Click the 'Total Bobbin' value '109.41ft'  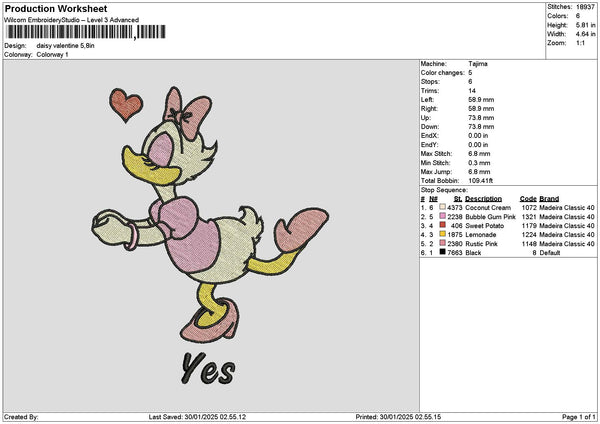(x=480, y=181)
